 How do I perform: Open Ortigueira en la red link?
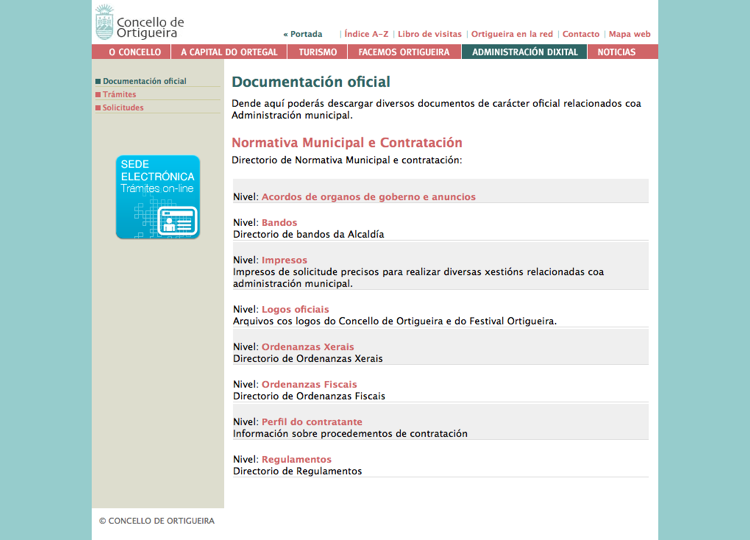(512, 34)
